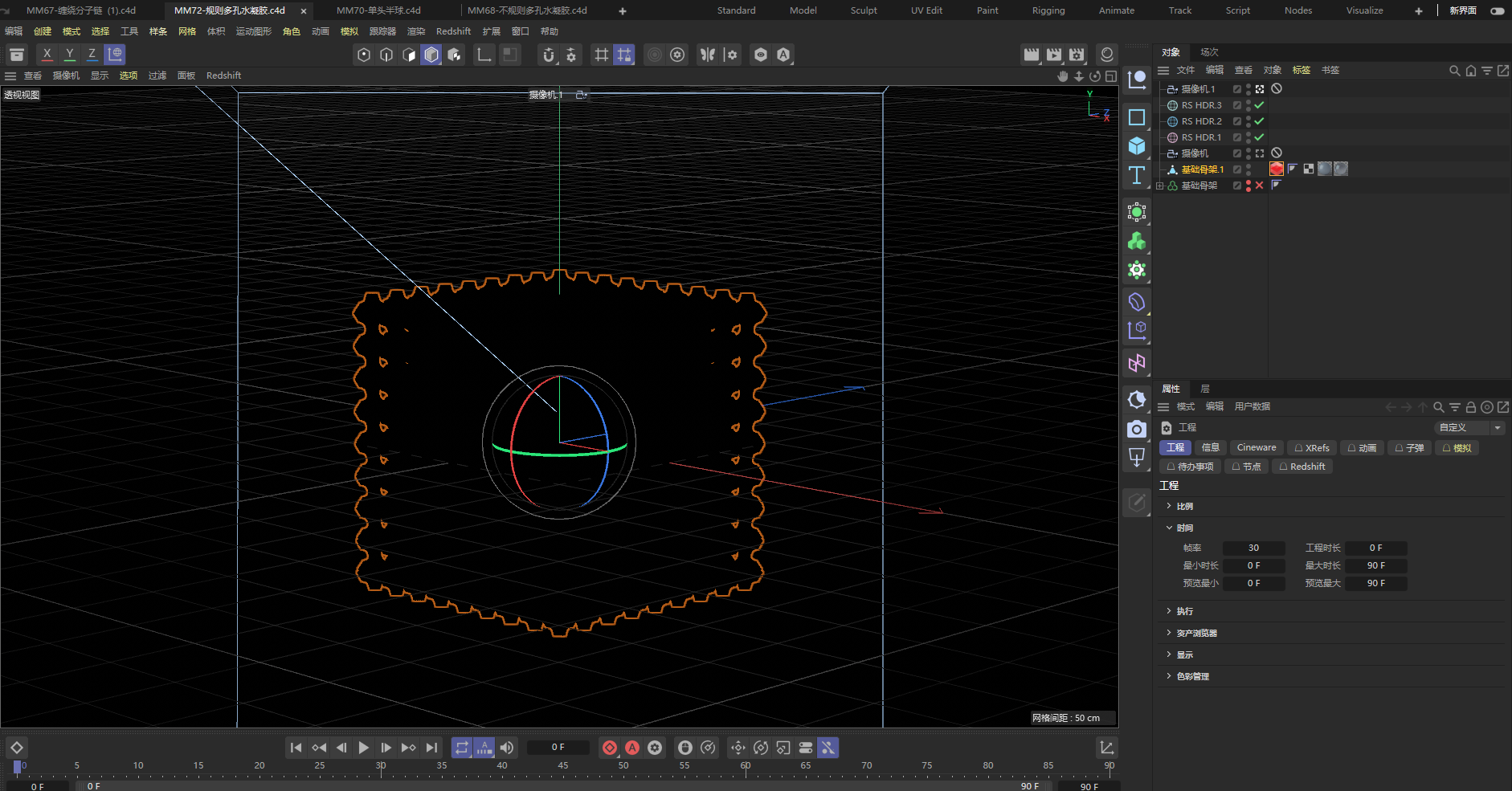This screenshot has width=1512, height=791.
Task: Expand the 比例 section
Action: [x=1169, y=506]
